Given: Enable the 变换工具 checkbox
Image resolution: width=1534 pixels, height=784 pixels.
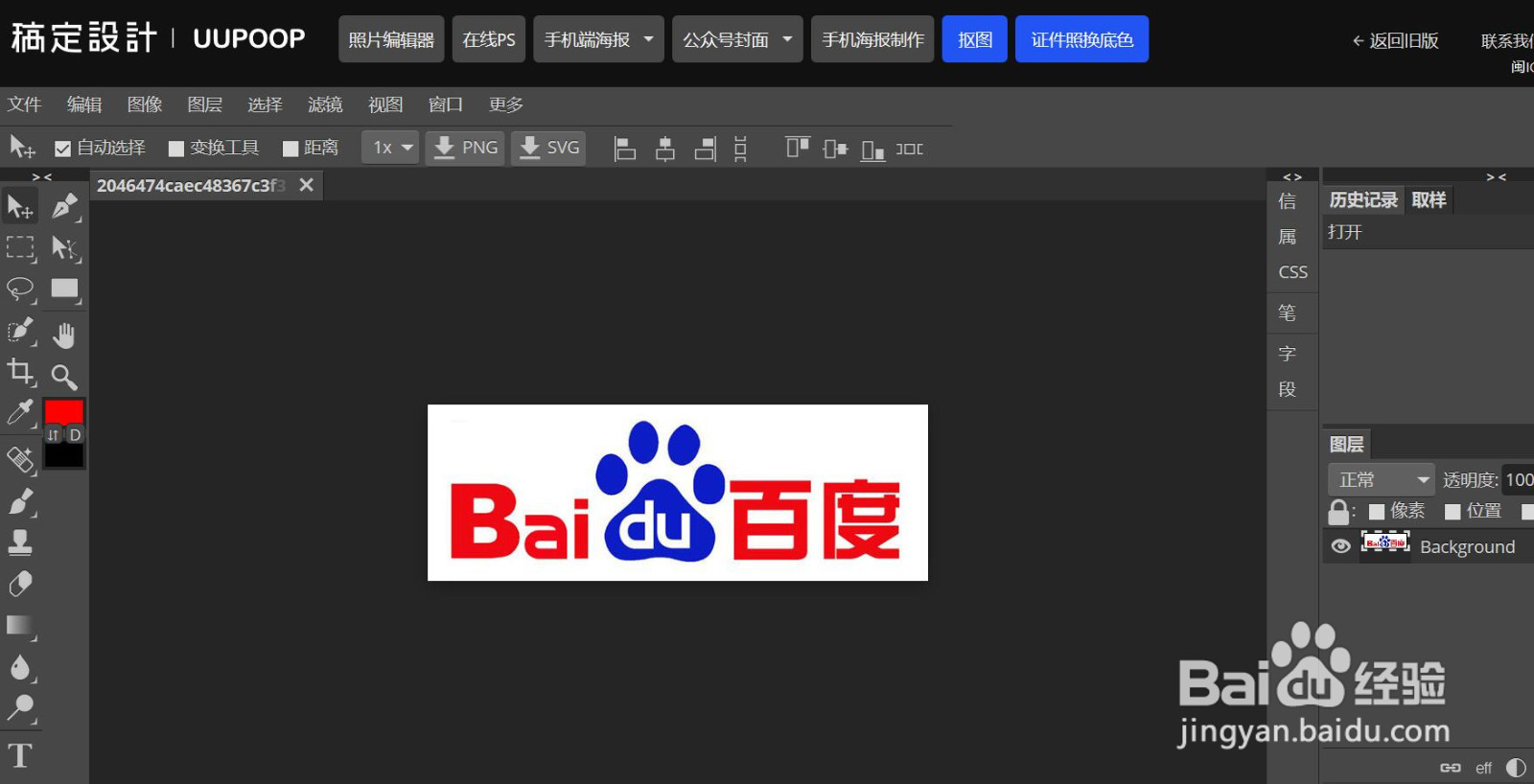Looking at the screenshot, I should pos(175,148).
